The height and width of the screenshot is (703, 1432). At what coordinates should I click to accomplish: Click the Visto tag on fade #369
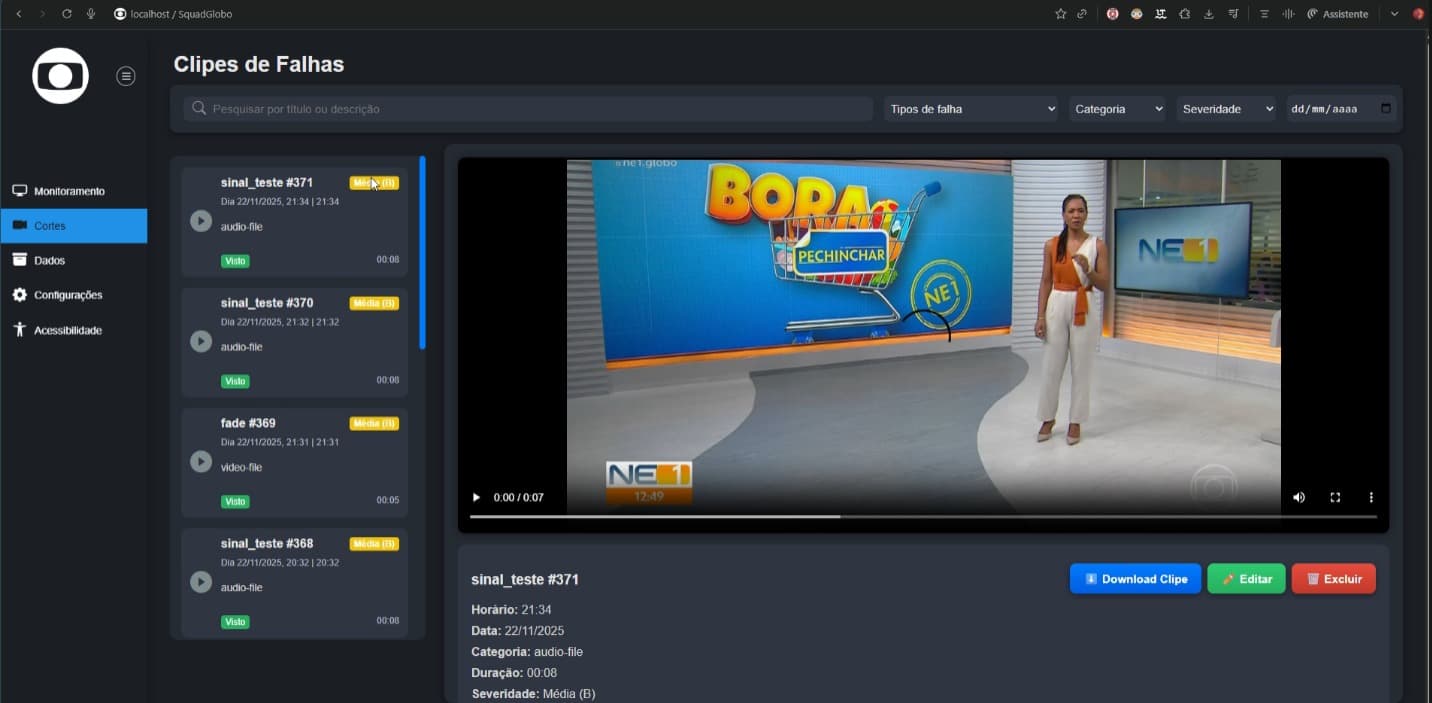[235, 501]
